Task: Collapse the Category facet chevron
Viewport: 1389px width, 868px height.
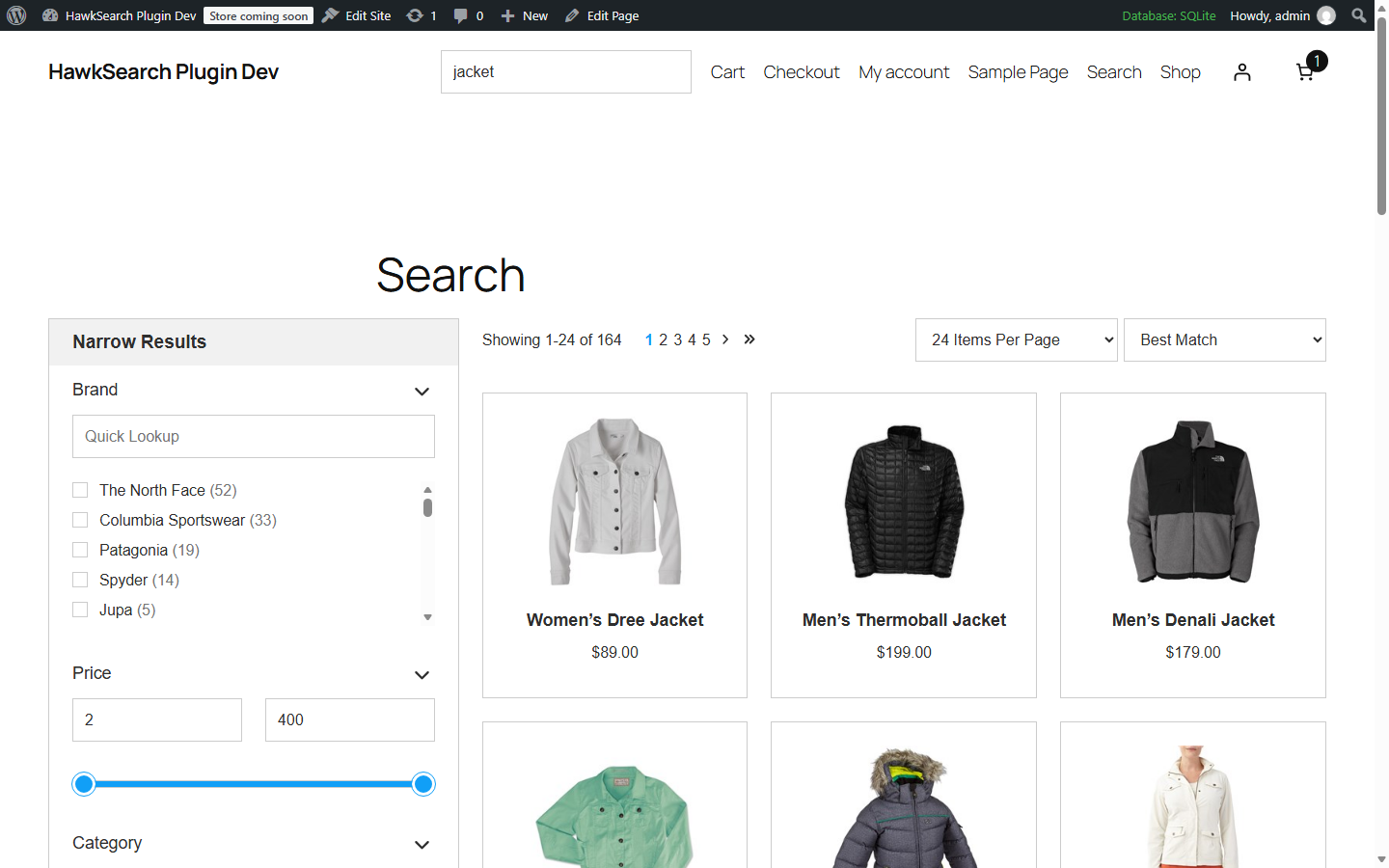Action: point(422,845)
